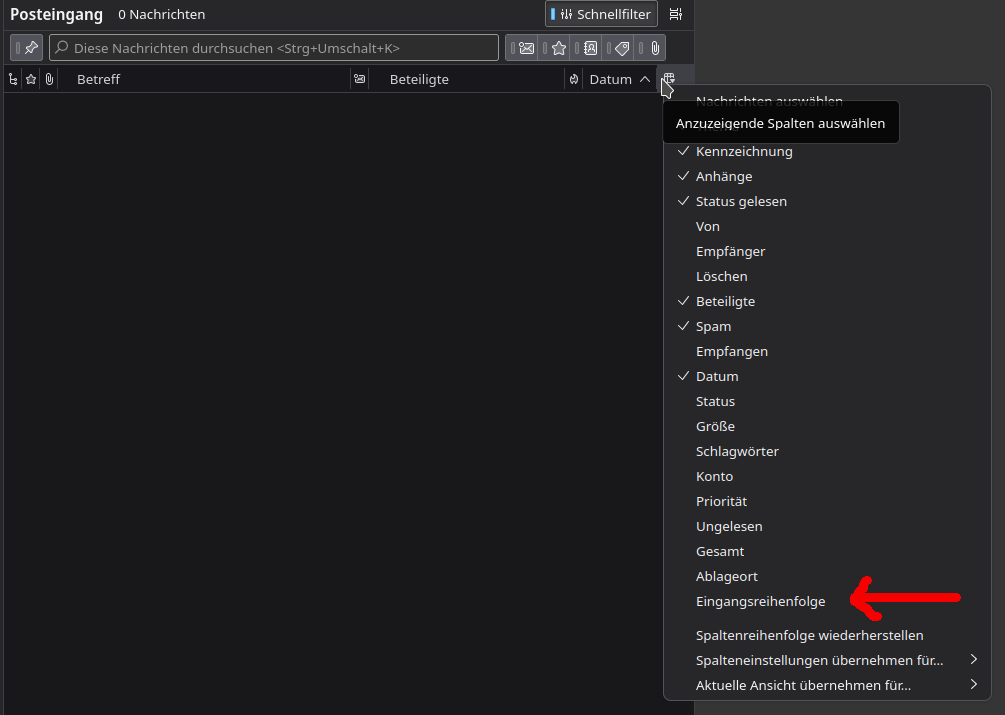Filter messages by tag icon
This screenshot has width=1005, height=715.
pos(622,48)
